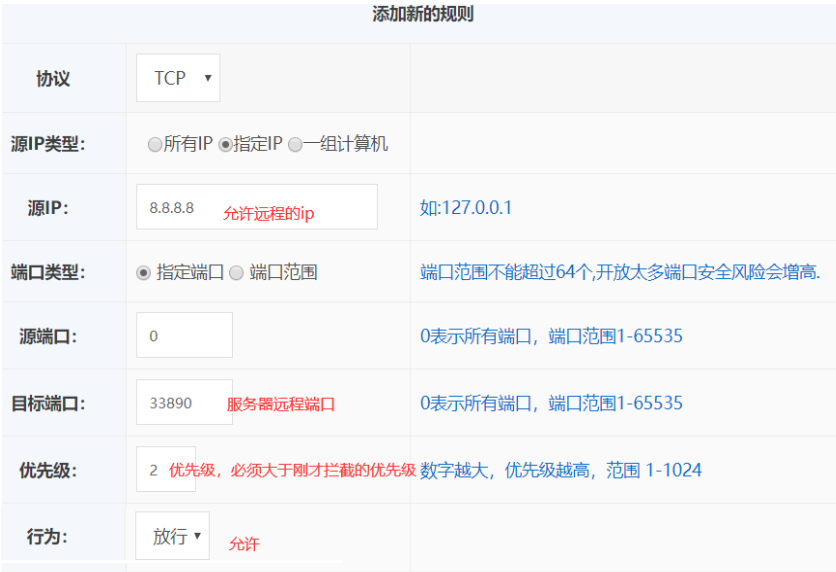Screen dimensions: 836x572
Task: Click the red 允许 annotation beside 行为
Action: pyautogui.click(x=244, y=544)
